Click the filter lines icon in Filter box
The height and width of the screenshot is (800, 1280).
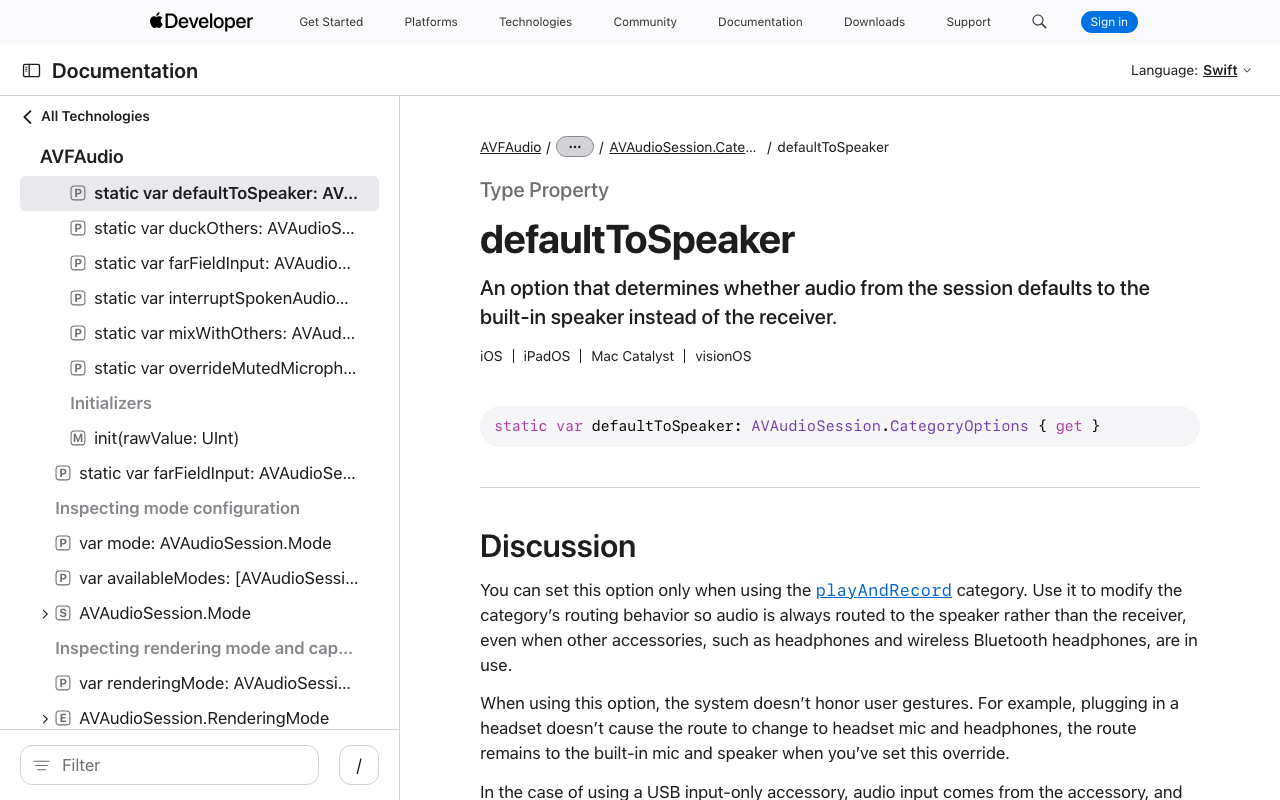pyautogui.click(x=41, y=765)
